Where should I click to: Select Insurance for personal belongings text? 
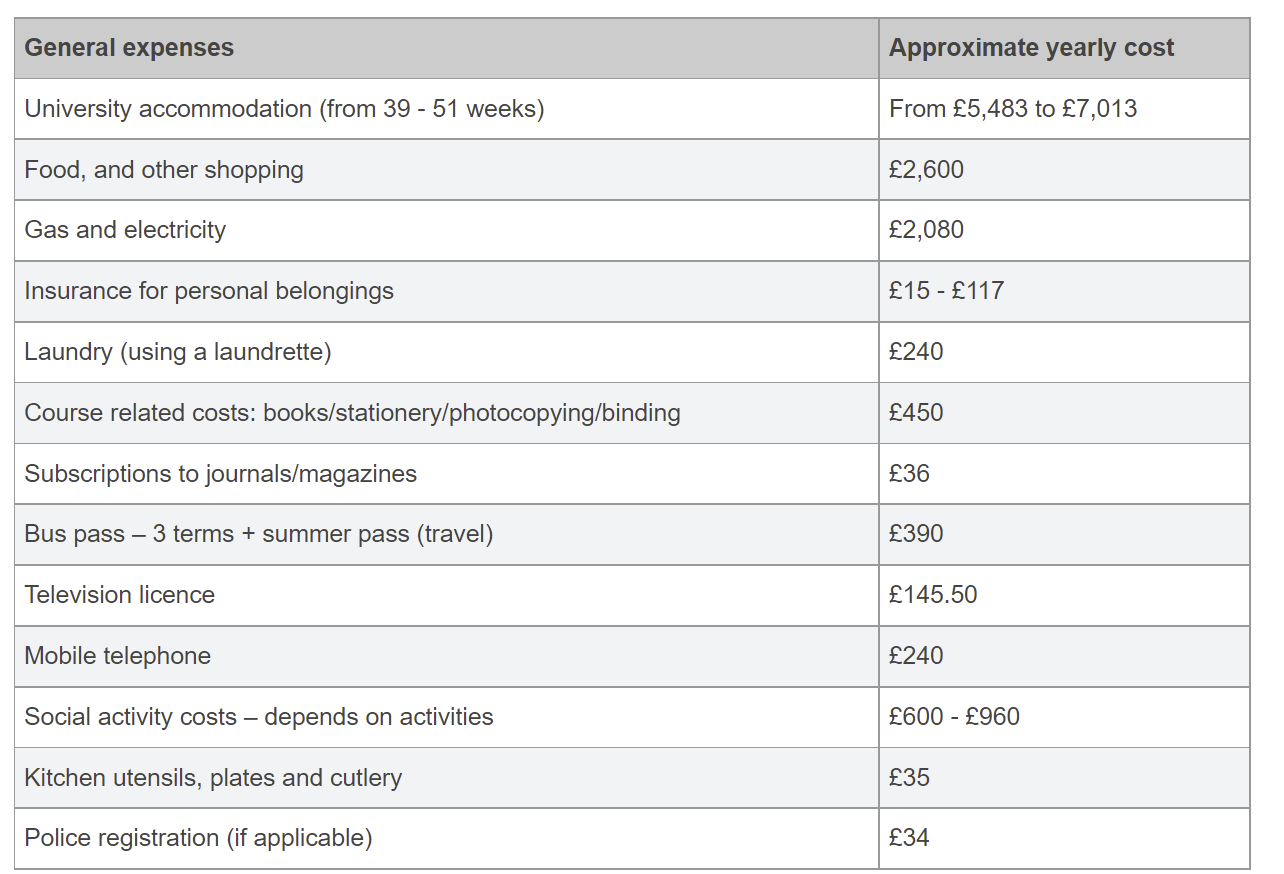209,291
